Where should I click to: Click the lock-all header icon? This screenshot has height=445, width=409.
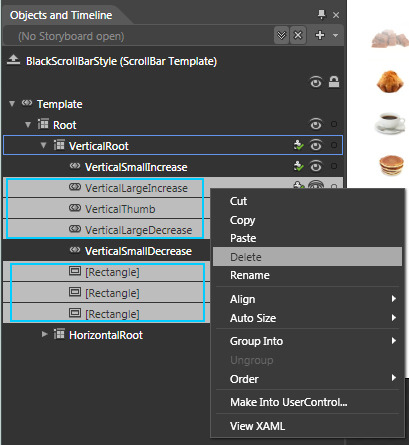pyautogui.click(x=334, y=82)
